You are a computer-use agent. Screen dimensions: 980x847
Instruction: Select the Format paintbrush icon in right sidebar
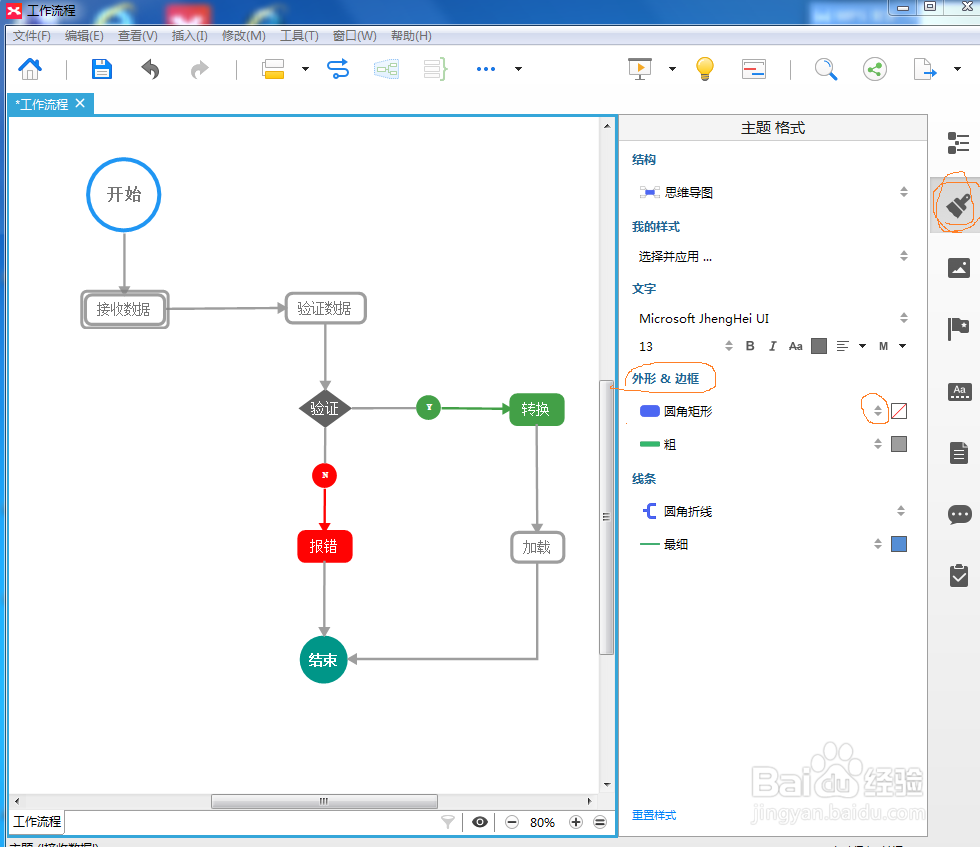958,204
